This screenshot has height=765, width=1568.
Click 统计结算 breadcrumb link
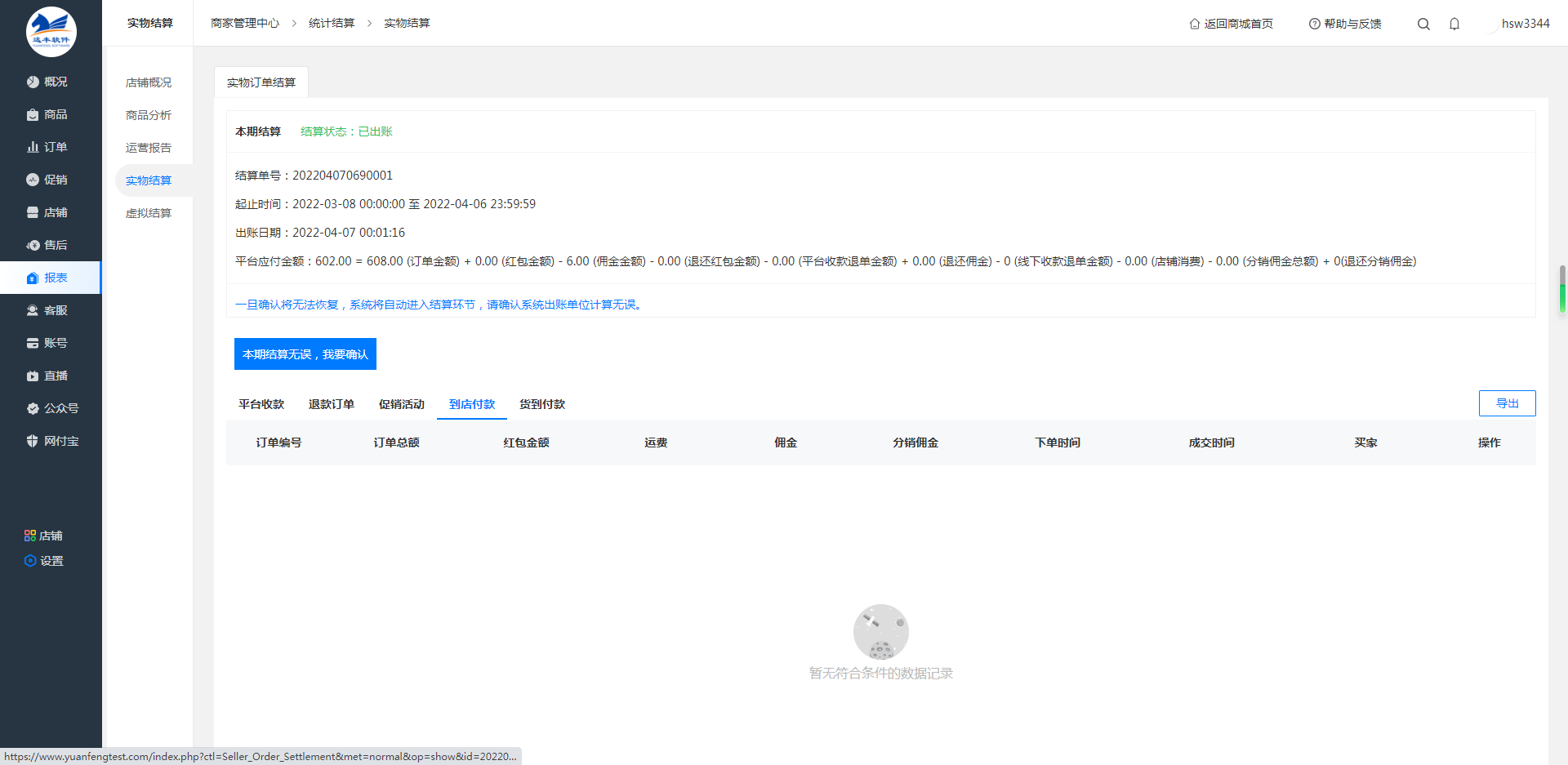332,23
